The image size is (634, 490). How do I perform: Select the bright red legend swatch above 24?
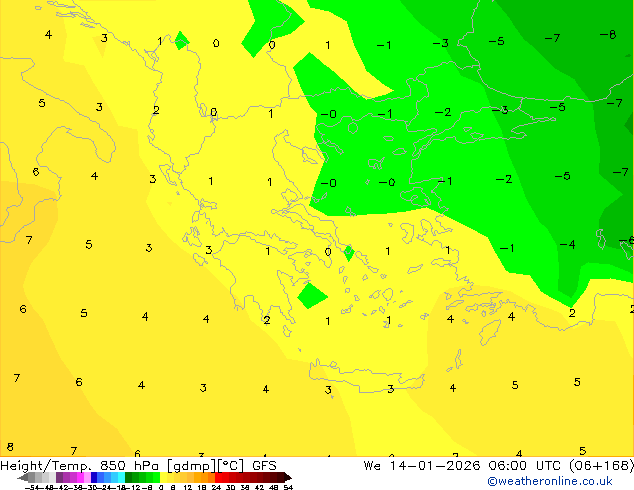click(218, 477)
